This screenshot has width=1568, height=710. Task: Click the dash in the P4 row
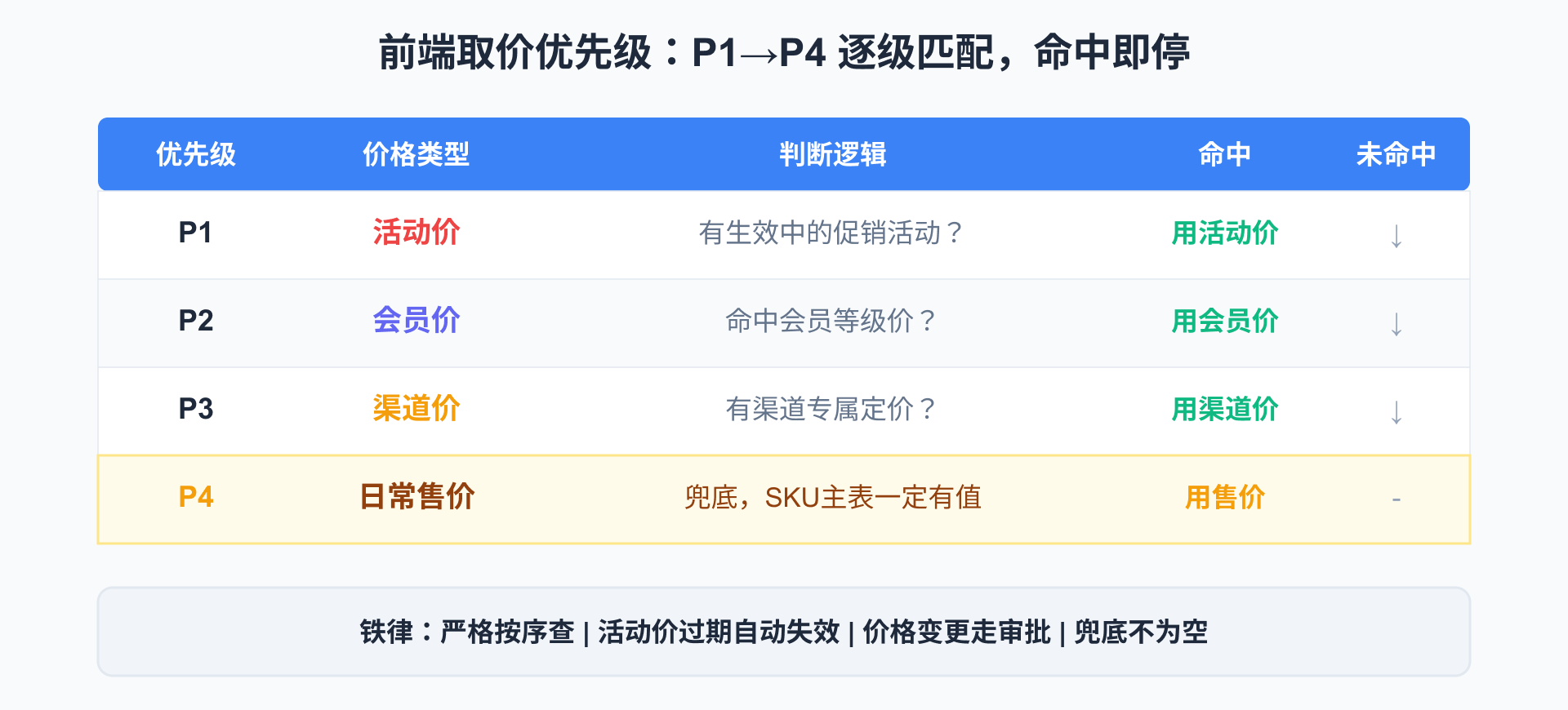(1396, 499)
